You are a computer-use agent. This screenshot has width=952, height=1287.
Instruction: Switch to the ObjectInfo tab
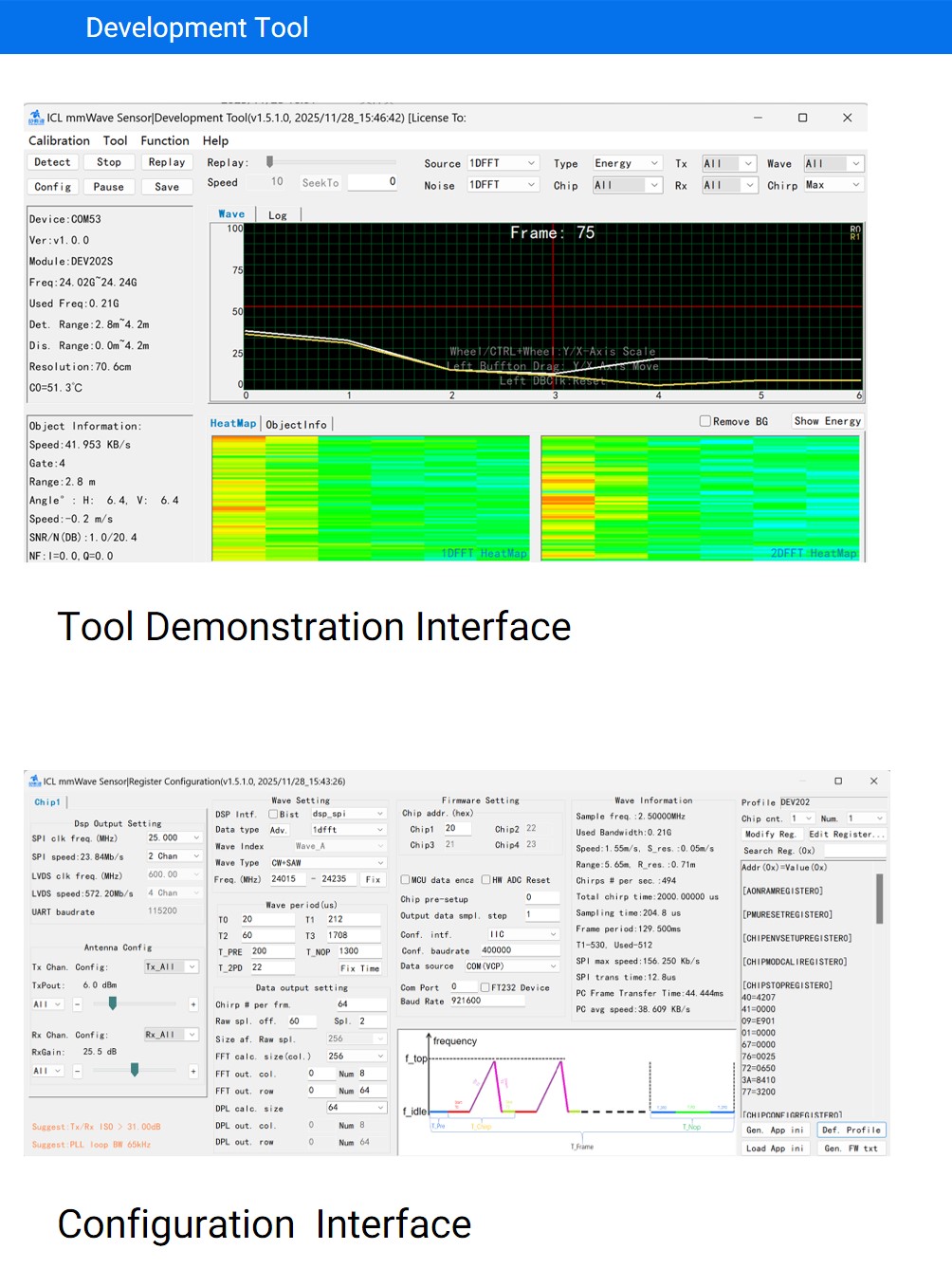296,424
